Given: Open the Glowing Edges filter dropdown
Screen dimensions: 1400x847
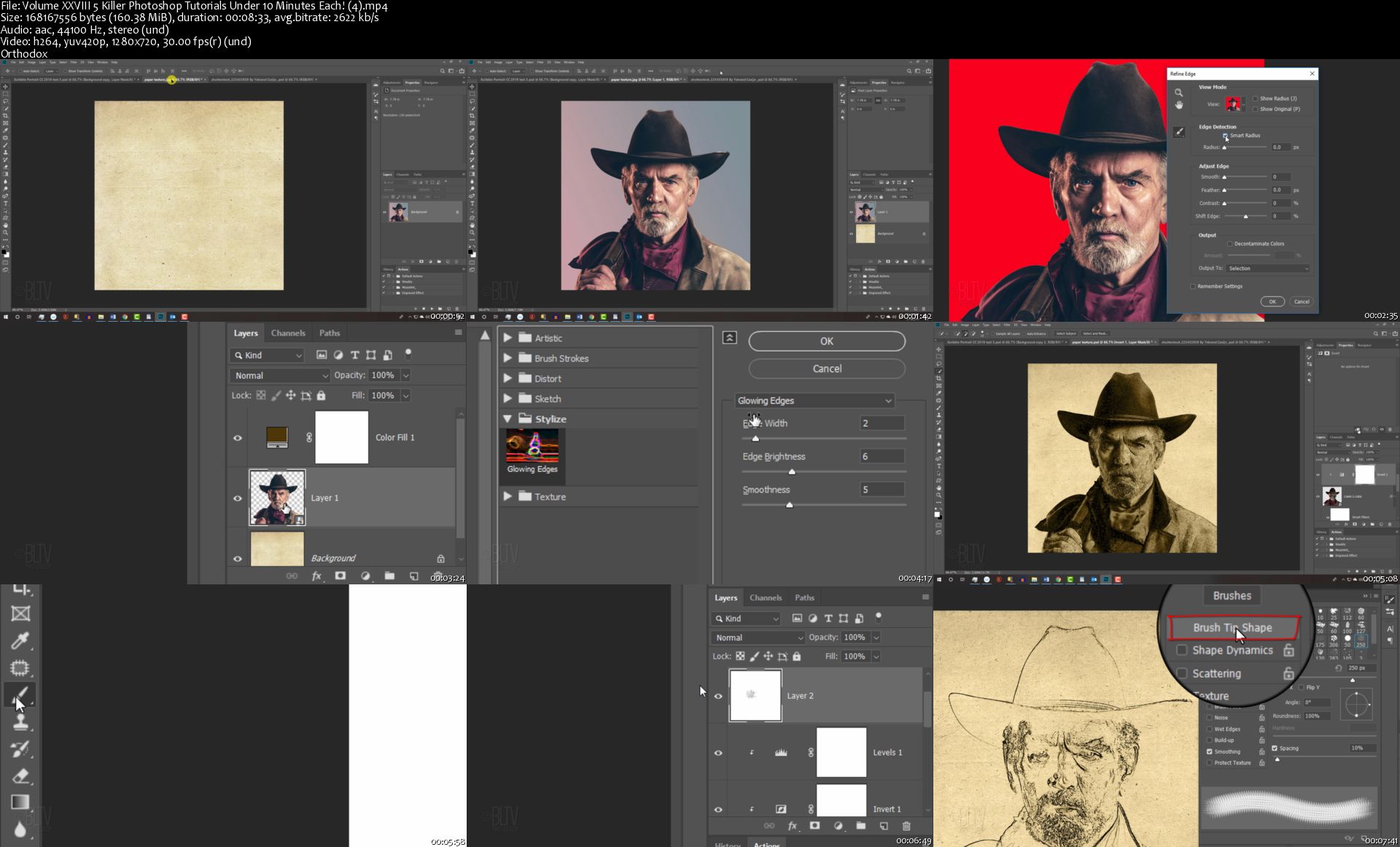Looking at the screenshot, I should 814,401.
